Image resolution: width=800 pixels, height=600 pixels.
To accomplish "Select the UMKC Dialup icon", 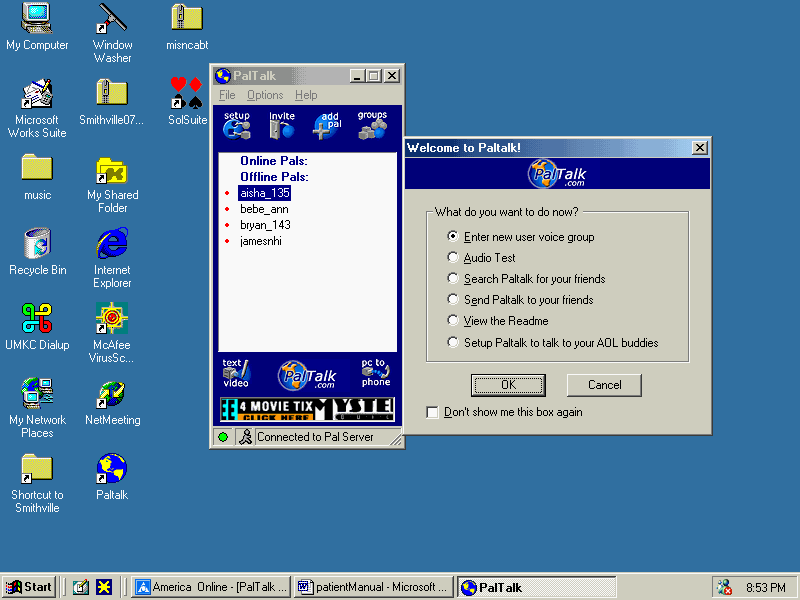I will (x=37, y=327).
